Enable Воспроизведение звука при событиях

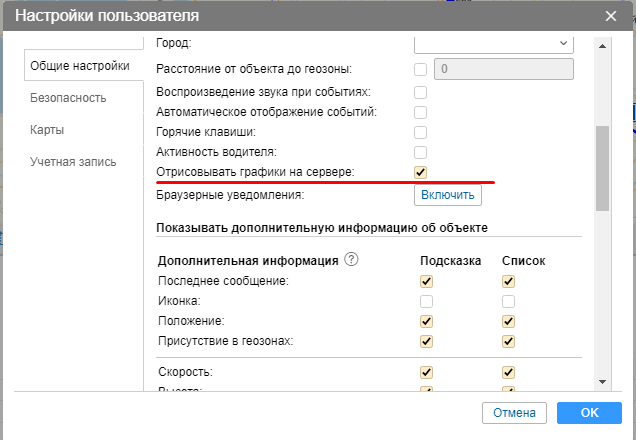(x=421, y=92)
